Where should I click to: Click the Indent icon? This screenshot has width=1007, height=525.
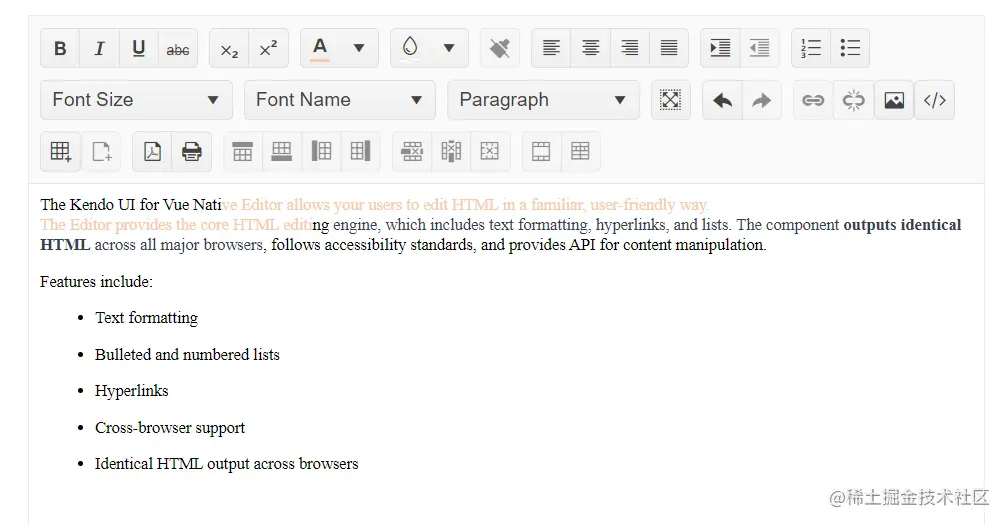[720, 48]
